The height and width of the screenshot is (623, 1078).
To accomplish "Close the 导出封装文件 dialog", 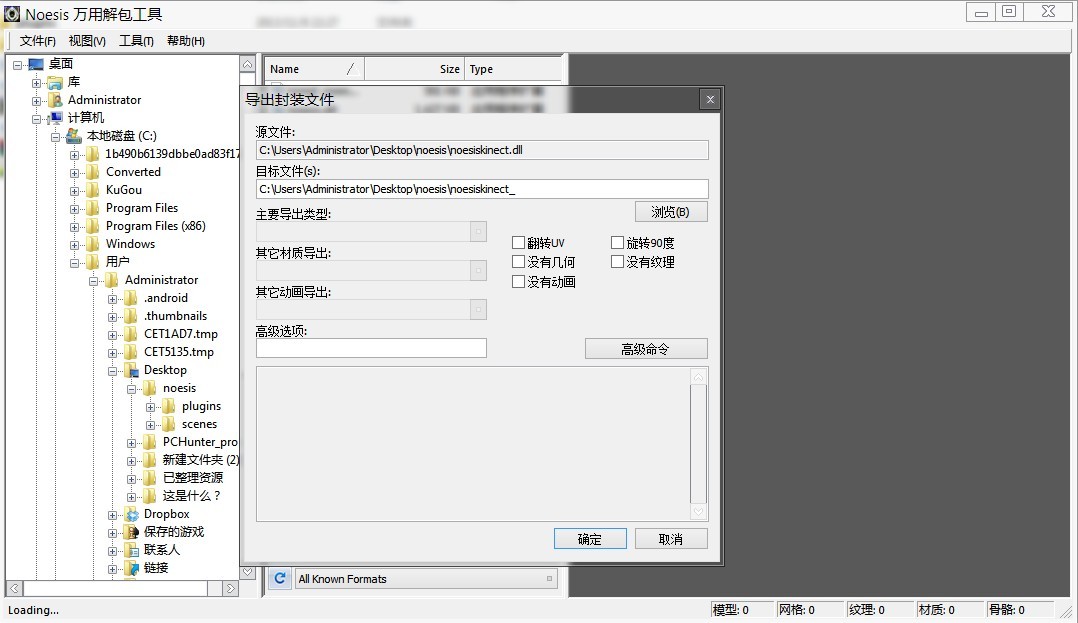I will click(710, 100).
